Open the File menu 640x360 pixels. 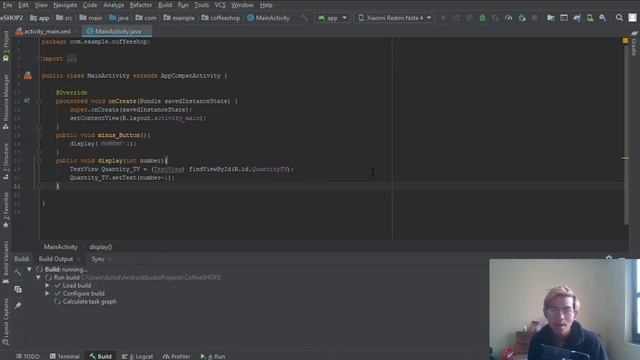click(7, 5)
